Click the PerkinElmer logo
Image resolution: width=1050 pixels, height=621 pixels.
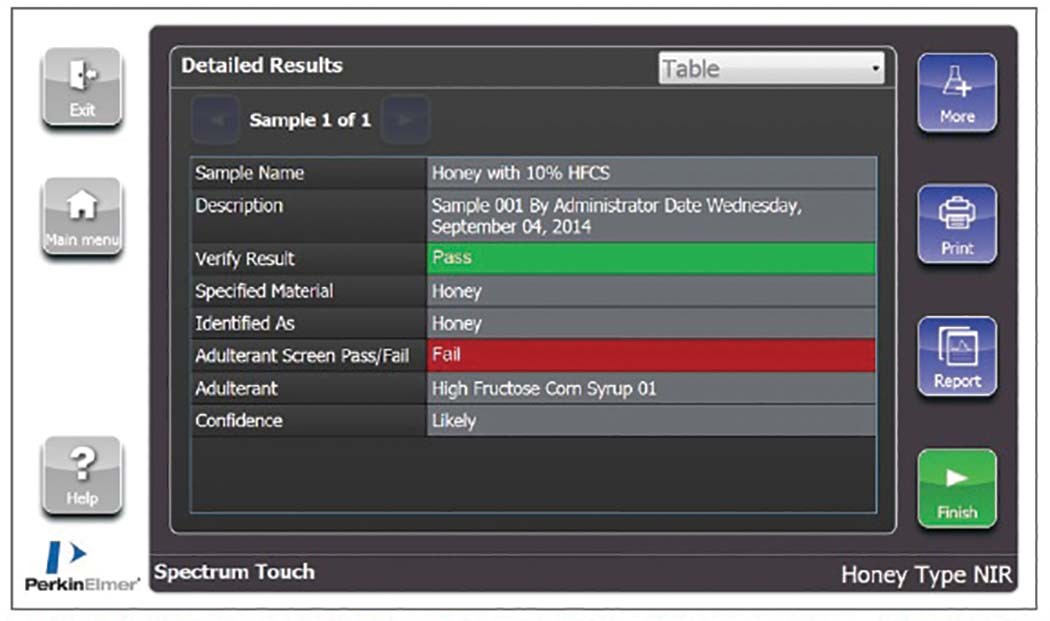(82, 568)
